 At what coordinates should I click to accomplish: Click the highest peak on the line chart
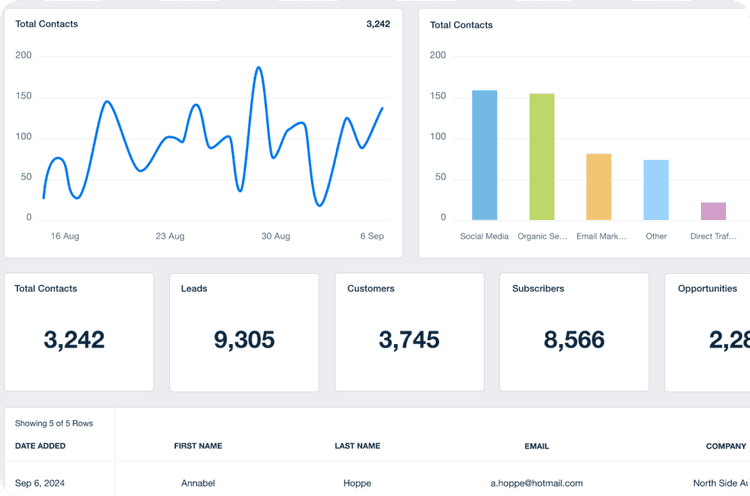point(258,68)
